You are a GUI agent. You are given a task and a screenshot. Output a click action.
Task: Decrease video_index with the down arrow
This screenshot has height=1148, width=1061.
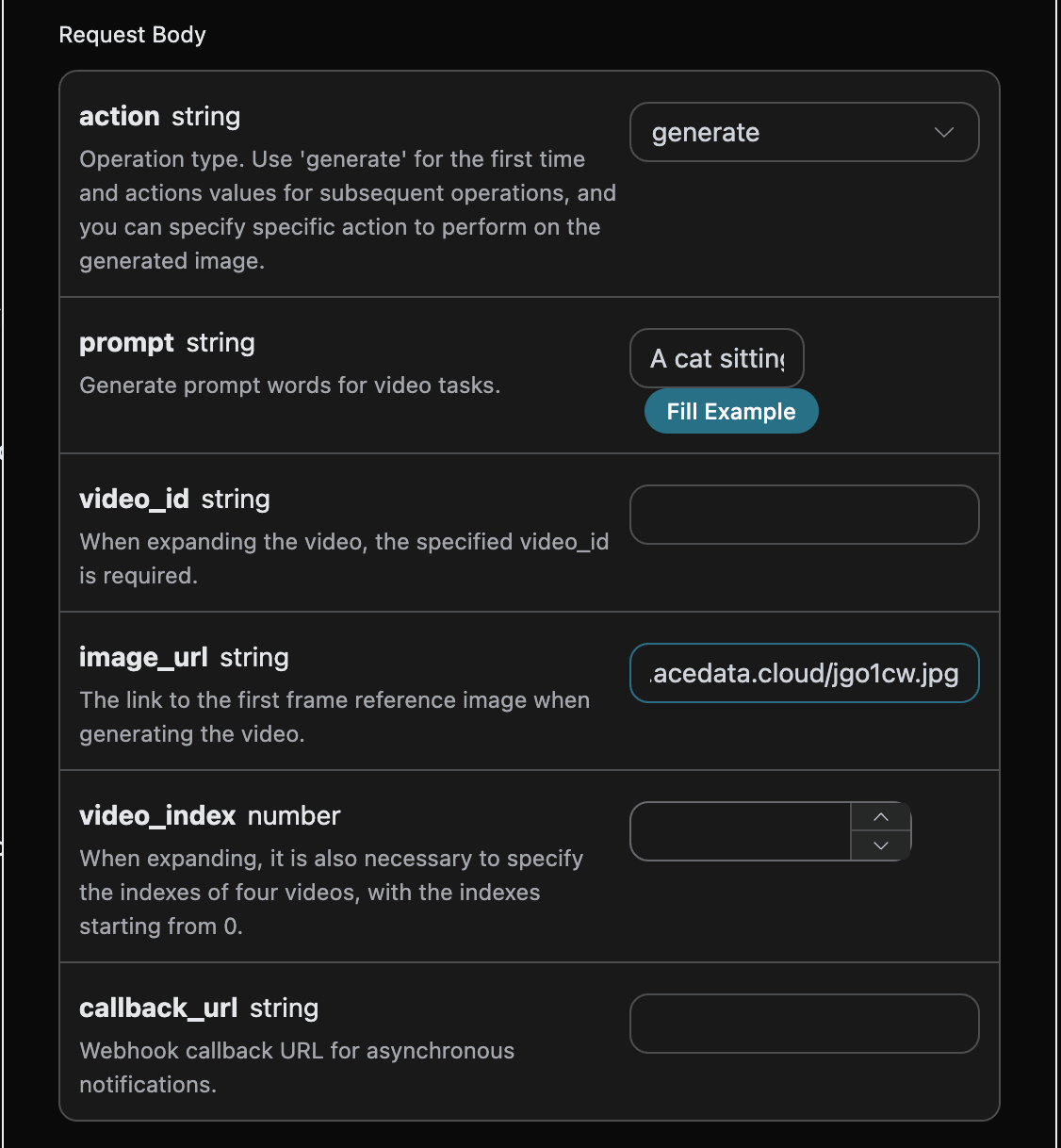pyautogui.click(x=881, y=845)
